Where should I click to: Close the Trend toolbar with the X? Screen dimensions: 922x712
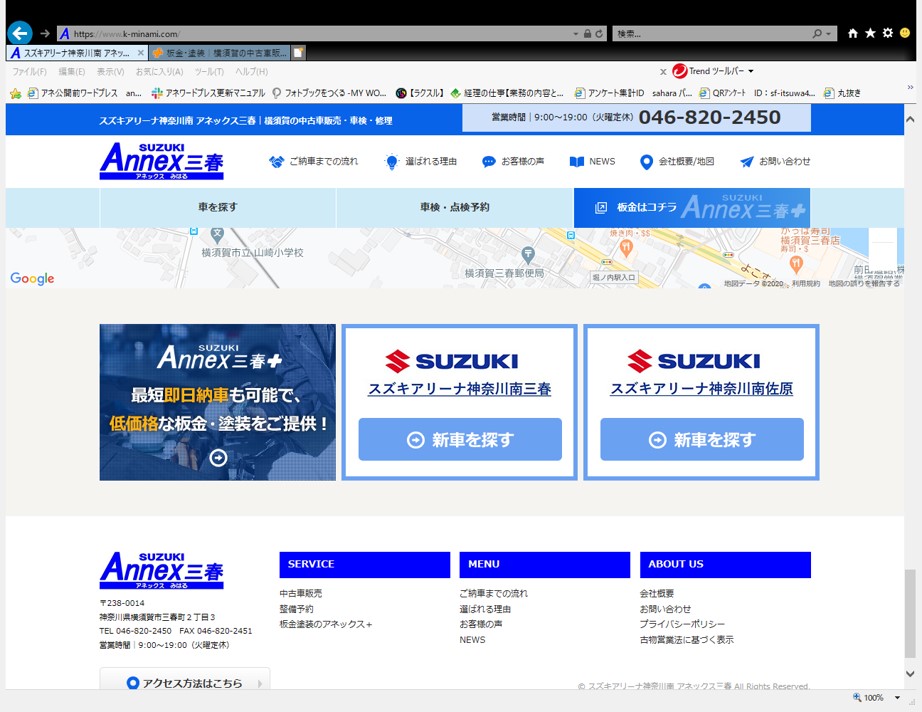coord(663,72)
